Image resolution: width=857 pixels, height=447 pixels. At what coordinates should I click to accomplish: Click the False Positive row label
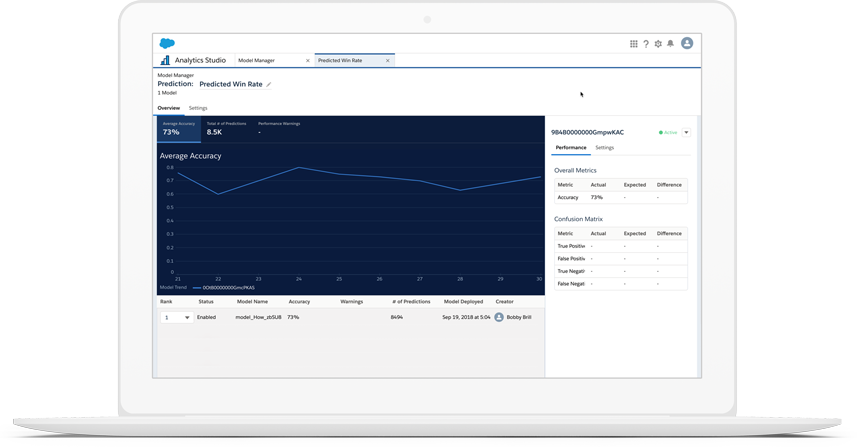pyautogui.click(x=571, y=258)
